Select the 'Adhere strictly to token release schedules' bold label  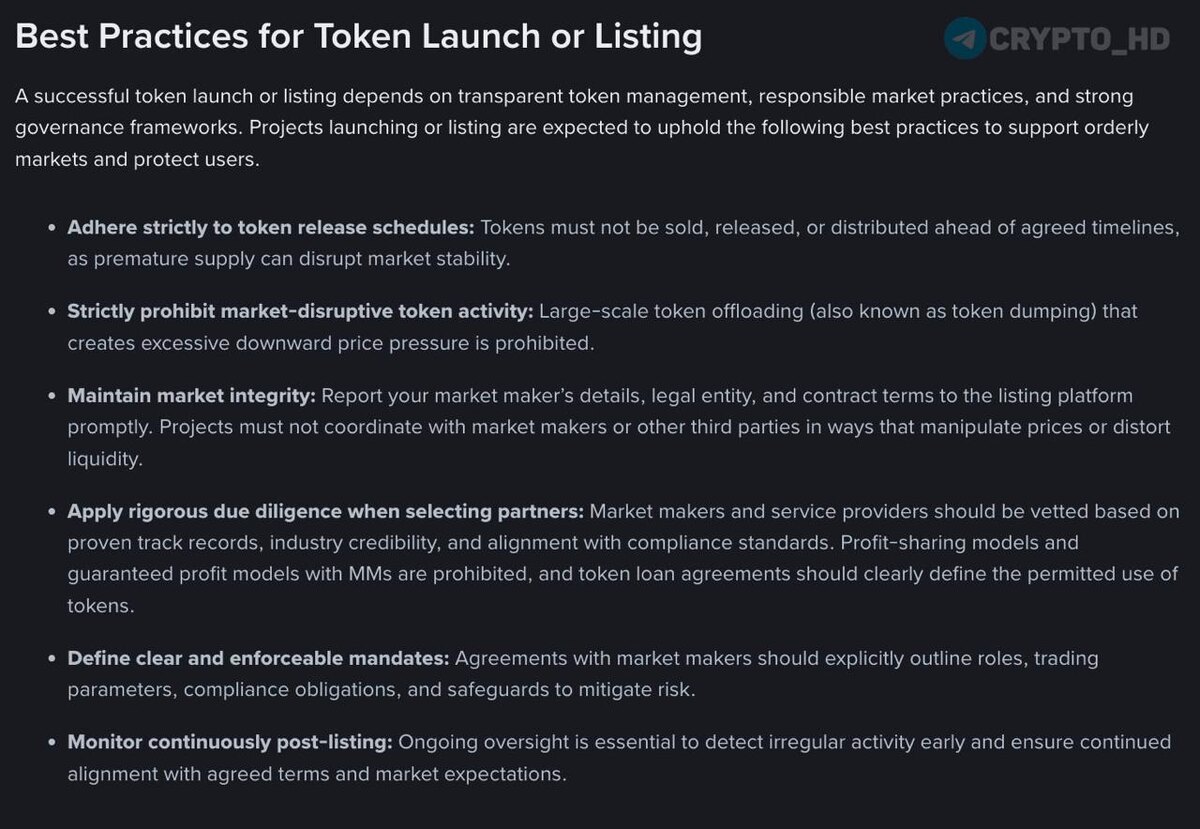(271, 227)
